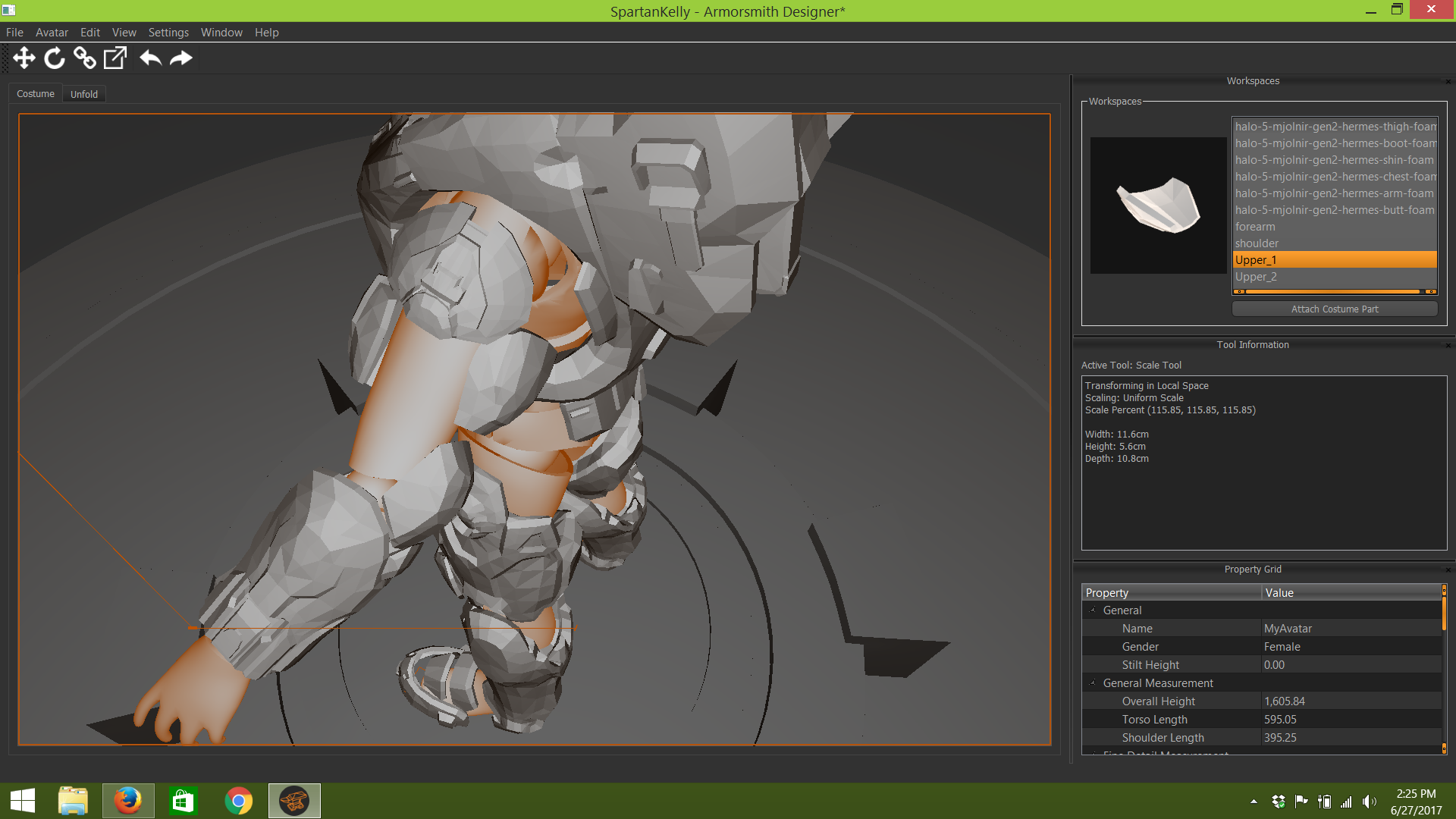
Task: Select the forearm workspace
Action: (1255, 227)
